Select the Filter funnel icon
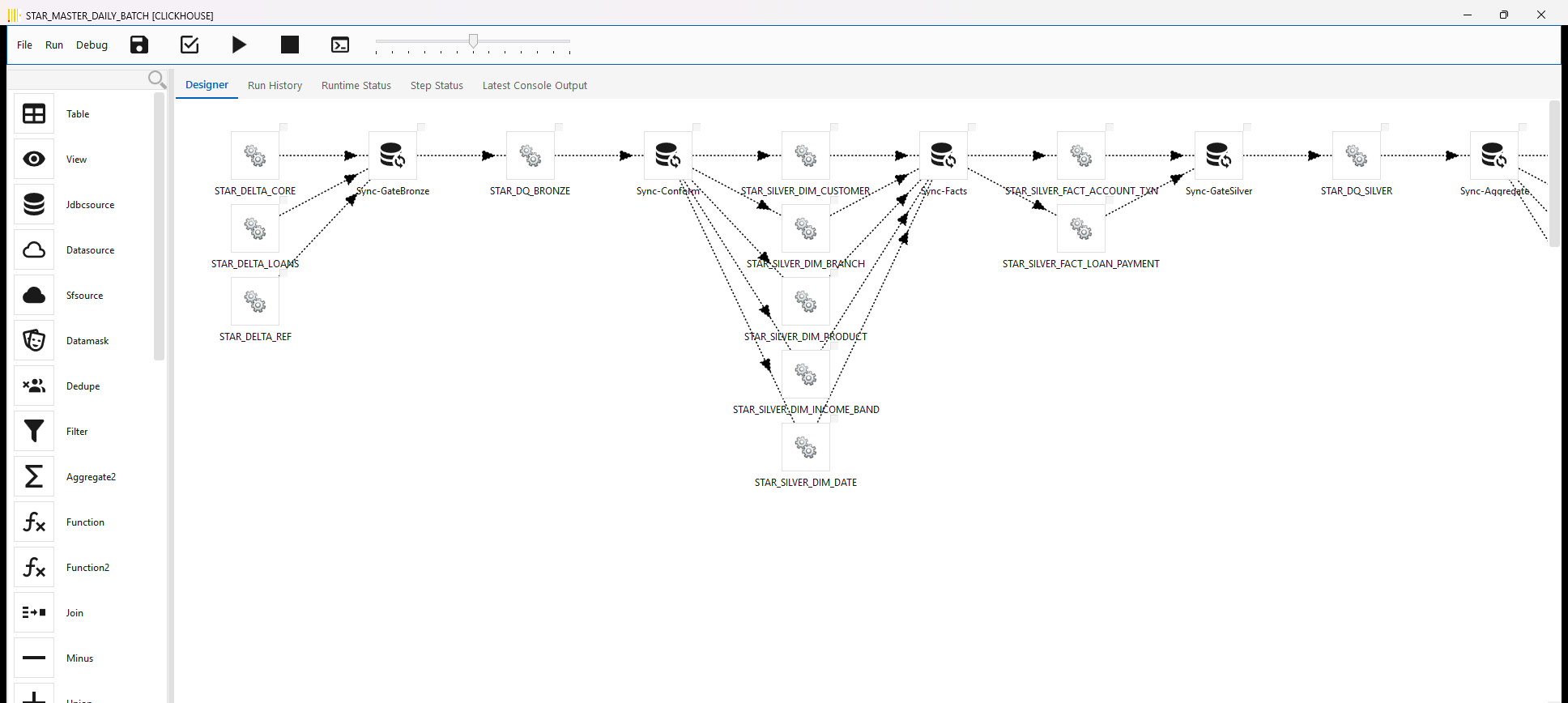This screenshot has width=1568, height=703. [x=34, y=432]
